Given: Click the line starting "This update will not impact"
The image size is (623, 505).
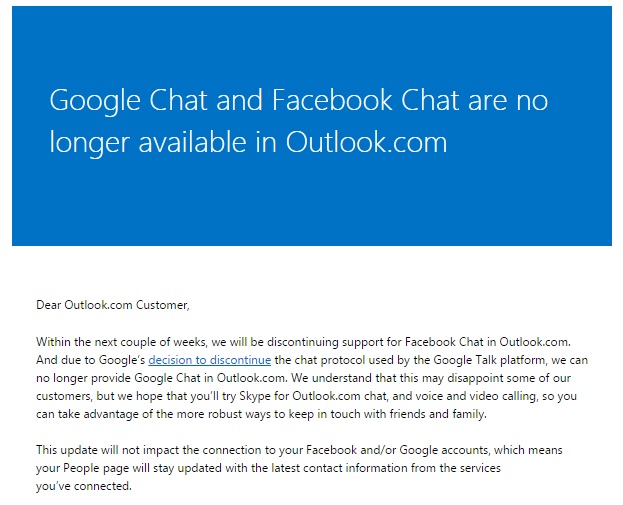Looking at the screenshot, I should click(x=299, y=450).
